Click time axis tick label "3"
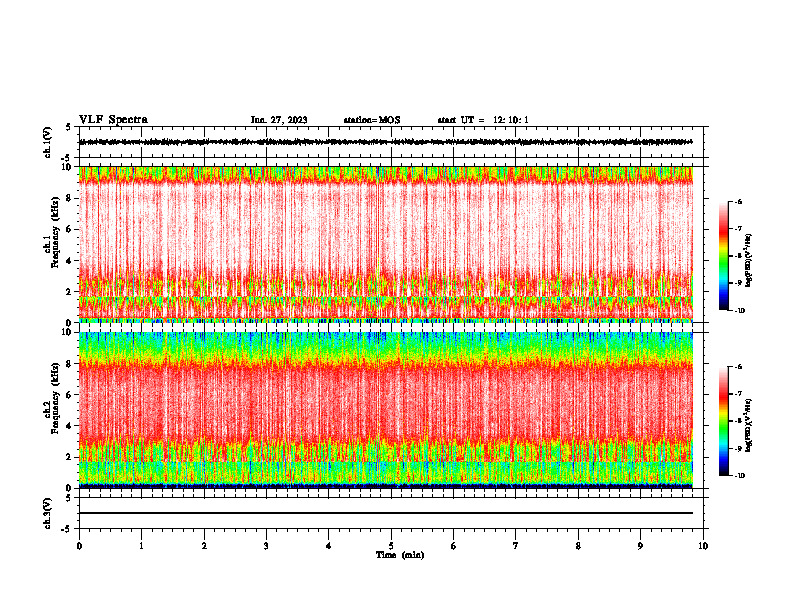 tap(266, 546)
